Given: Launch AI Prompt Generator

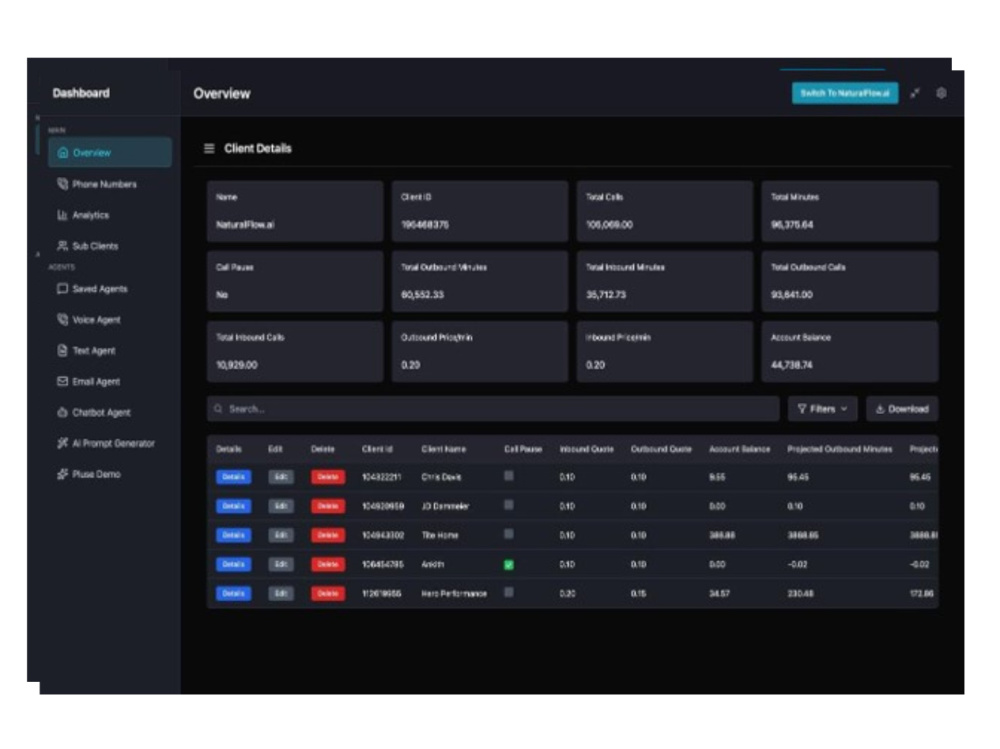Looking at the screenshot, I should (113, 443).
